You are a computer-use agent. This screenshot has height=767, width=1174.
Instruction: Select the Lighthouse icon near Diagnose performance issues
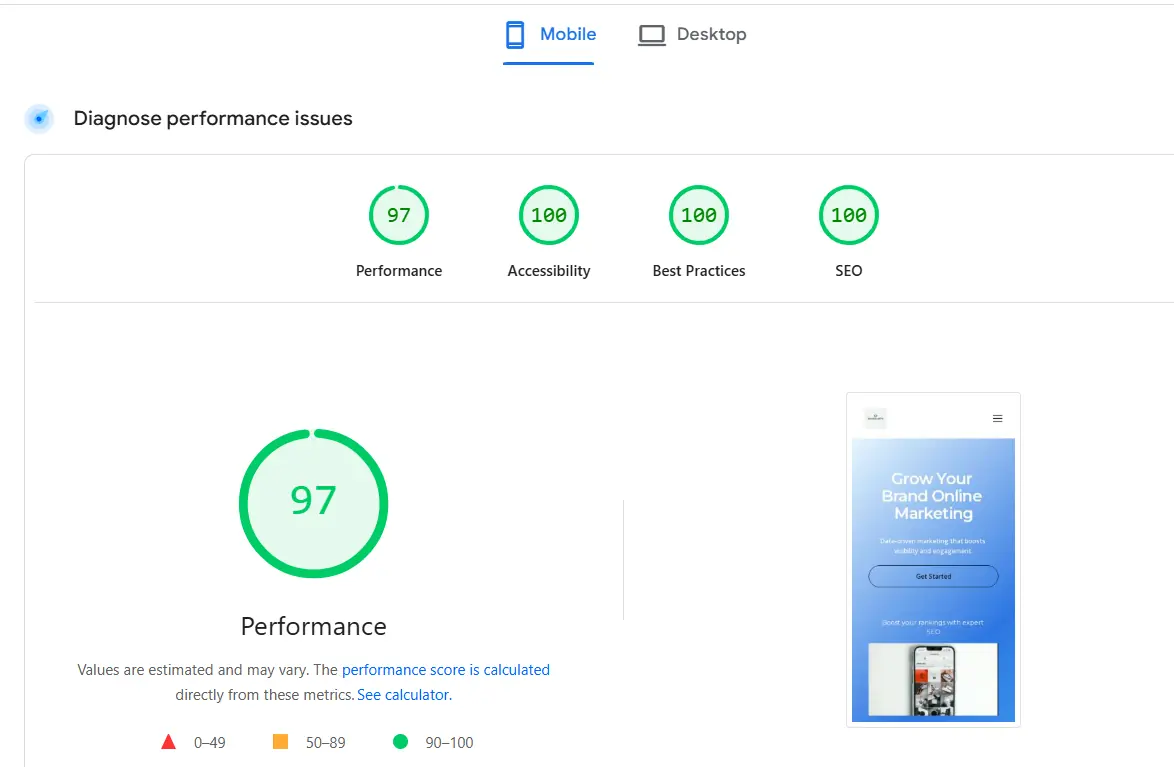click(x=38, y=118)
